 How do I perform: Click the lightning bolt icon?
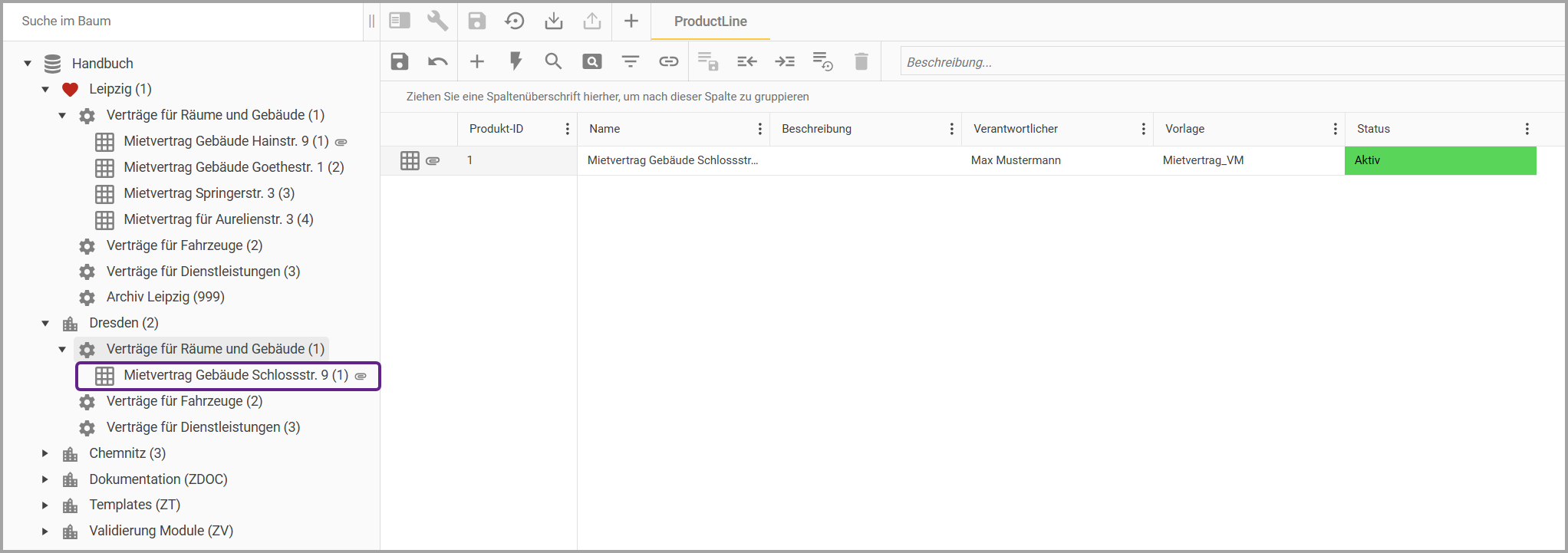[516, 61]
